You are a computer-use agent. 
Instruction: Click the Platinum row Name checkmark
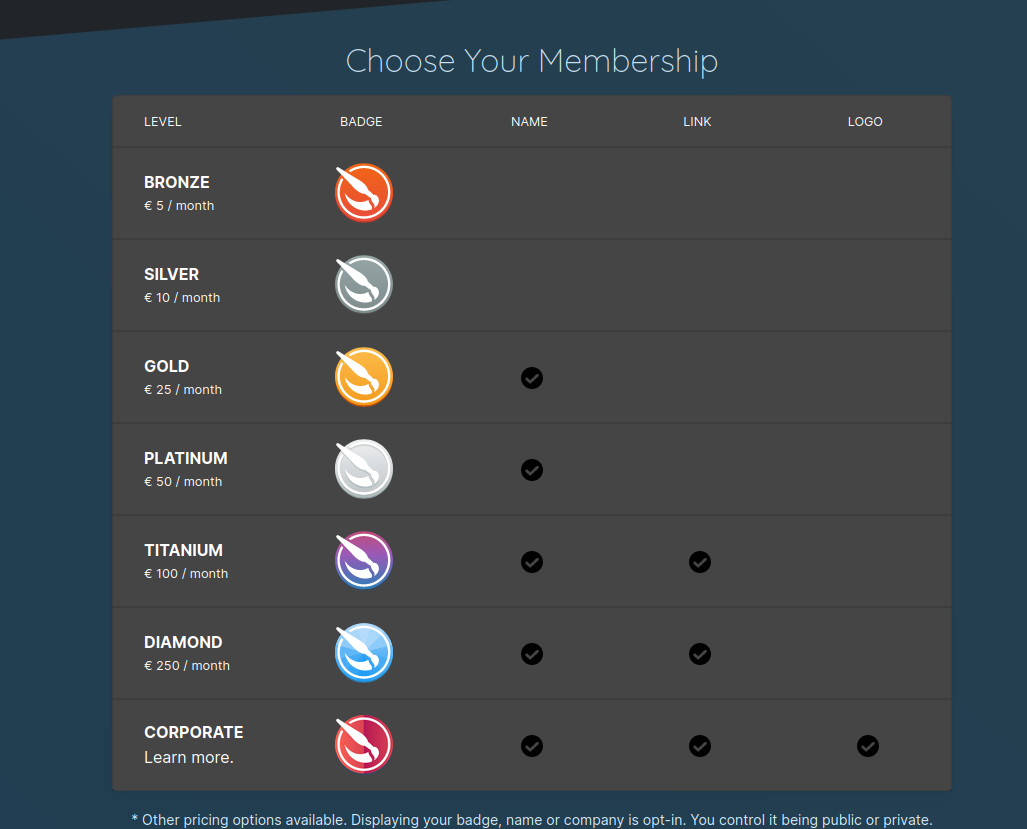(532, 470)
